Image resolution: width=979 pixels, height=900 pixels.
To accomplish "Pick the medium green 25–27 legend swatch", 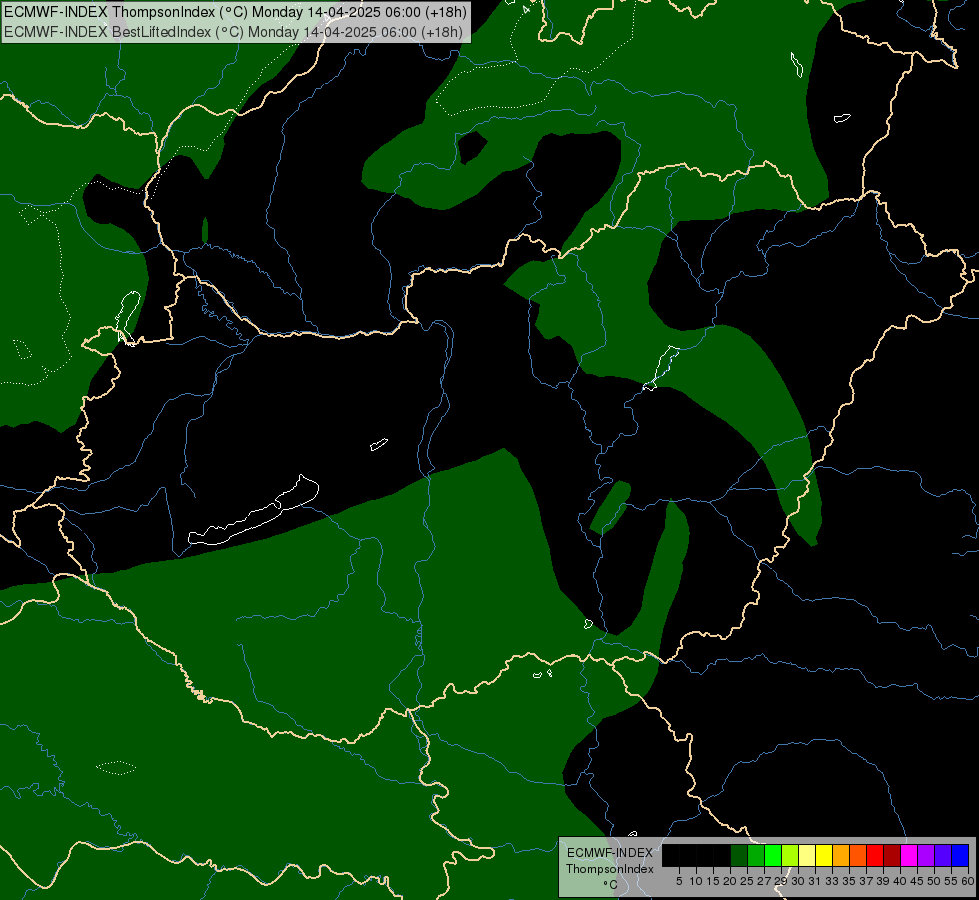I will click(756, 855).
